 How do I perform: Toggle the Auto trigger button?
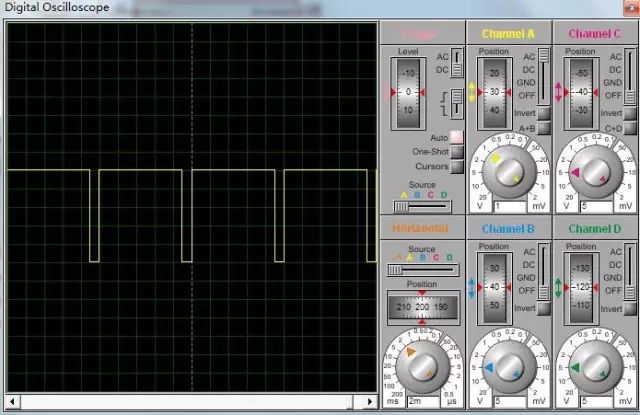point(457,137)
